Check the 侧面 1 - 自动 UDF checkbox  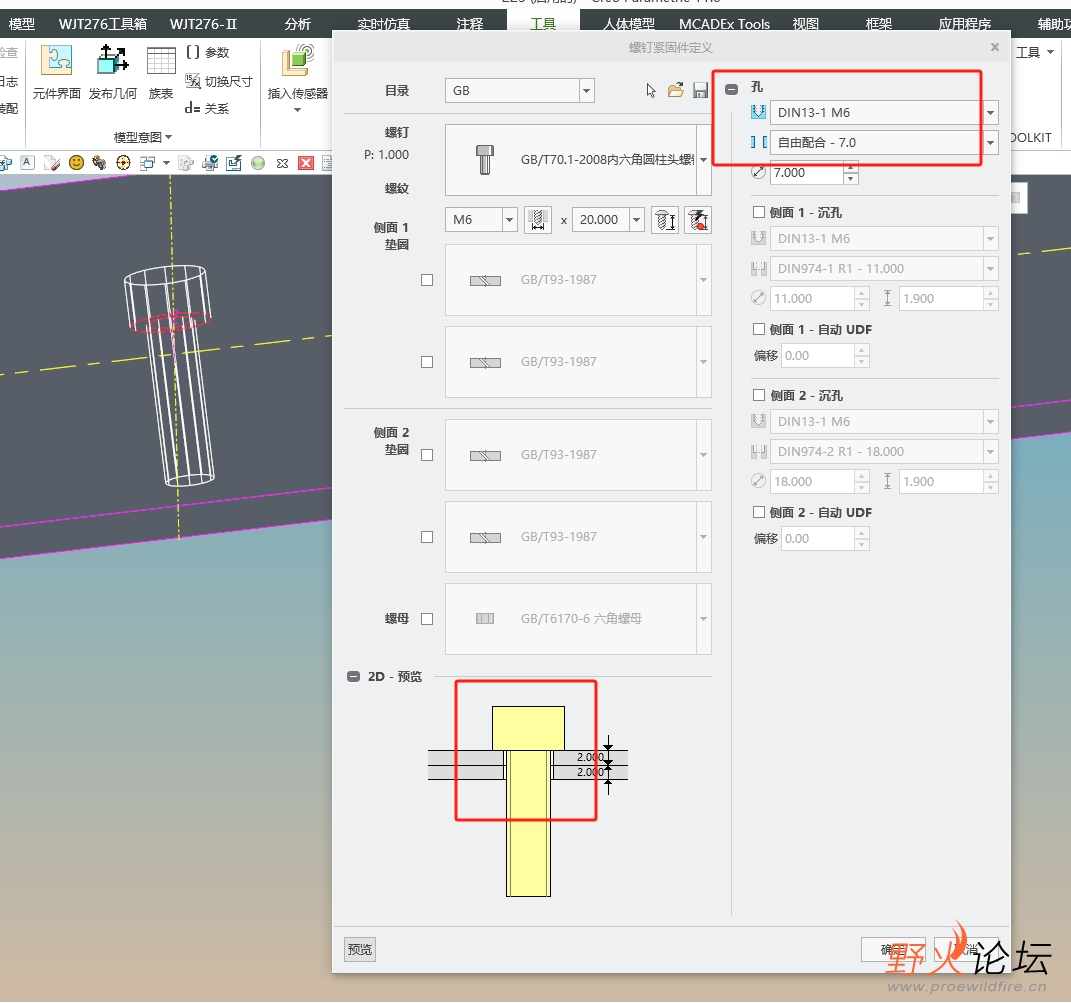pyautogui.click(x=758, y=329)
